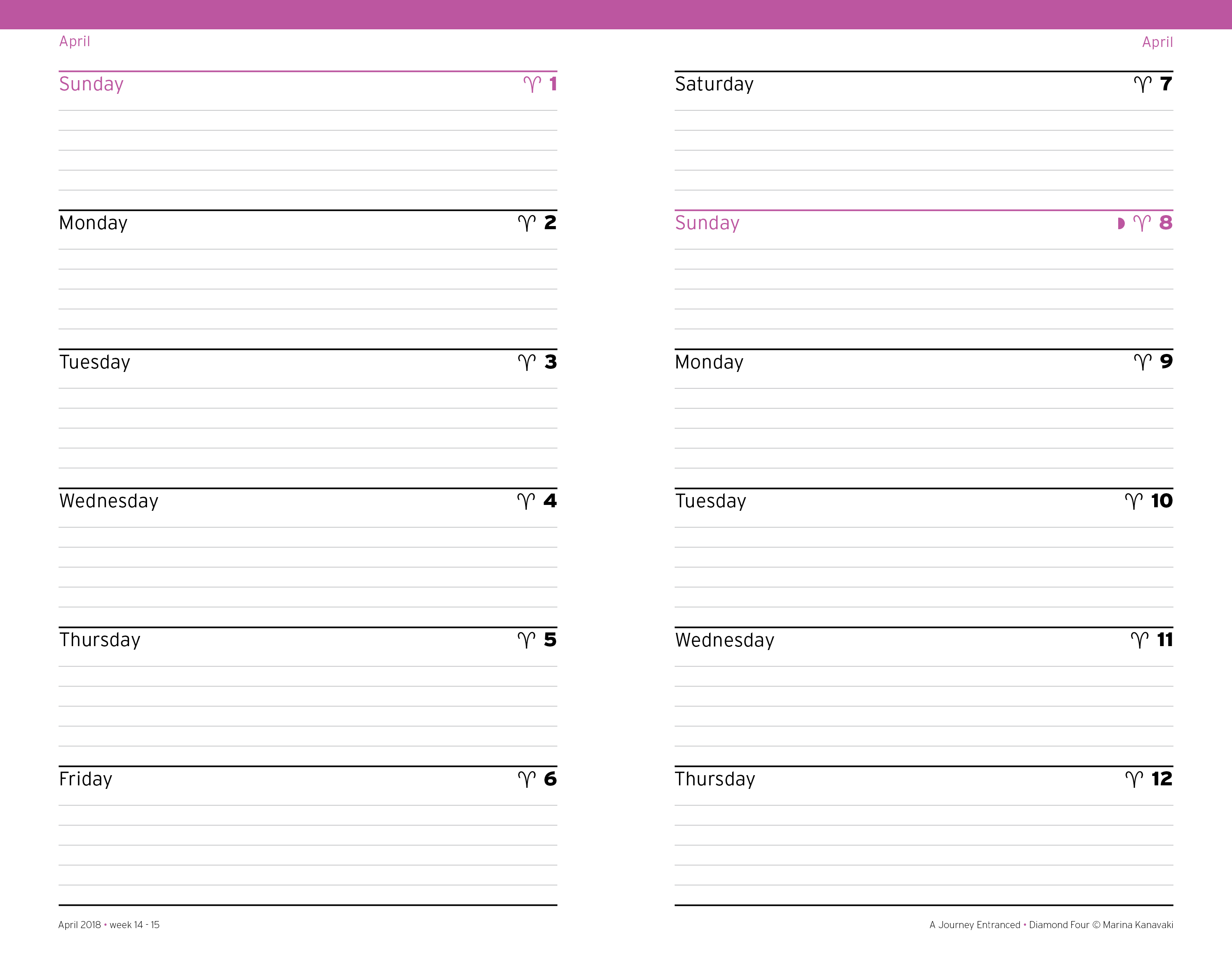This screenshot has height=968, width=1232.
Task: Click the bold date number 11
Action: click(1165, 640)
